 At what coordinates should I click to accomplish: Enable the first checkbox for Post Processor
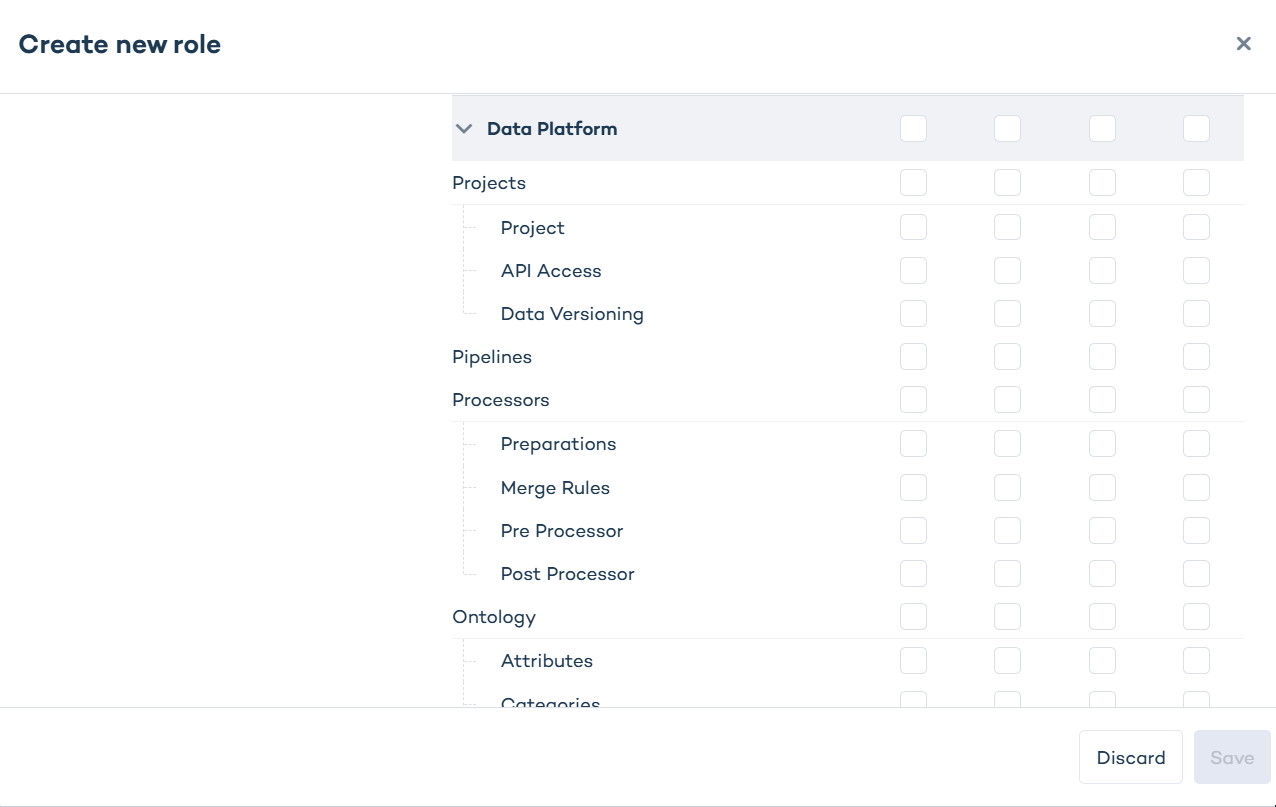pos(913,573)
